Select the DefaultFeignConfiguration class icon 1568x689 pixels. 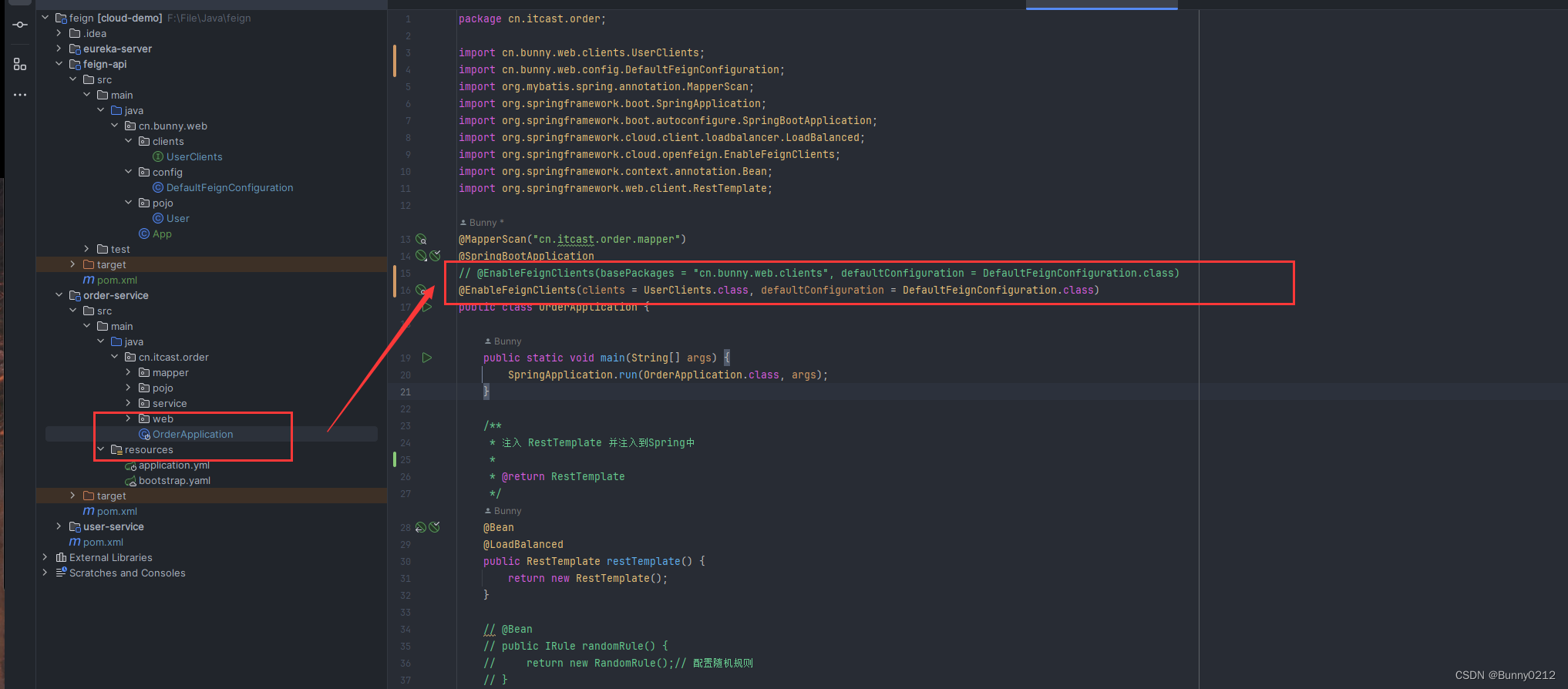point(158,187)
